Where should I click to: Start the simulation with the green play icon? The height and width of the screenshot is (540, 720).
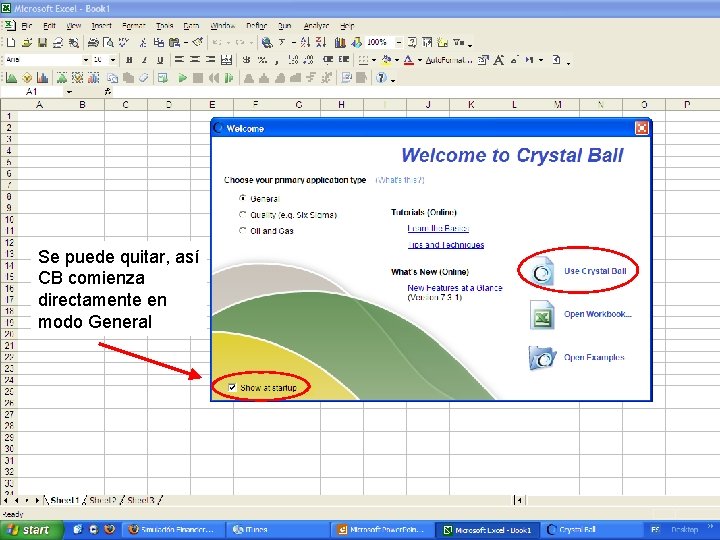[182, 78]
